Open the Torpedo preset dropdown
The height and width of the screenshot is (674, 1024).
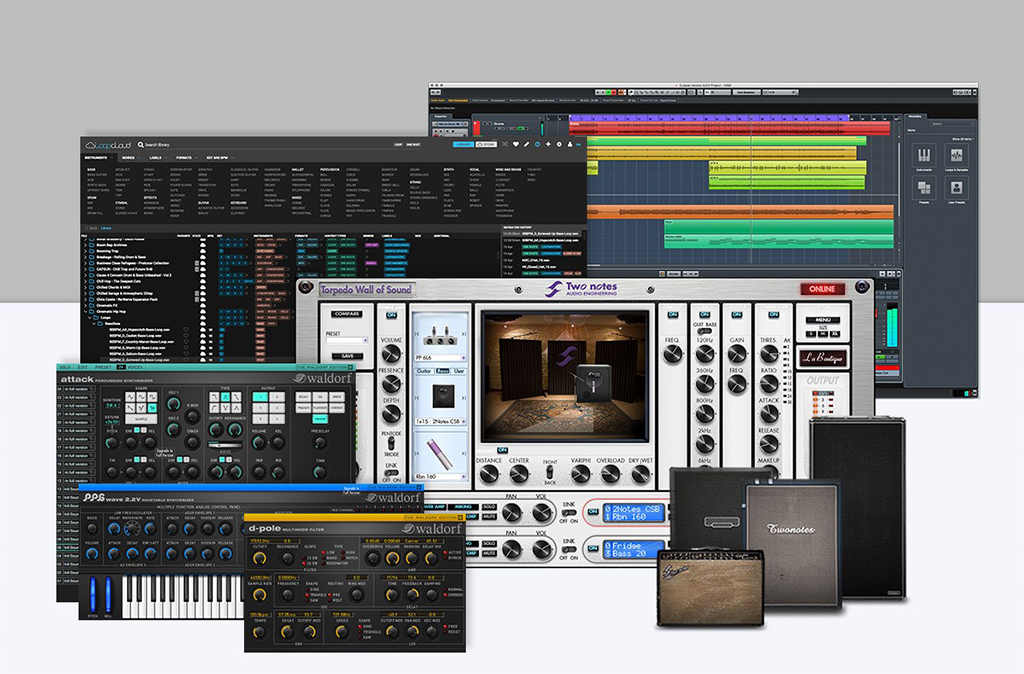pyautogui.click(x=345, y=340)
